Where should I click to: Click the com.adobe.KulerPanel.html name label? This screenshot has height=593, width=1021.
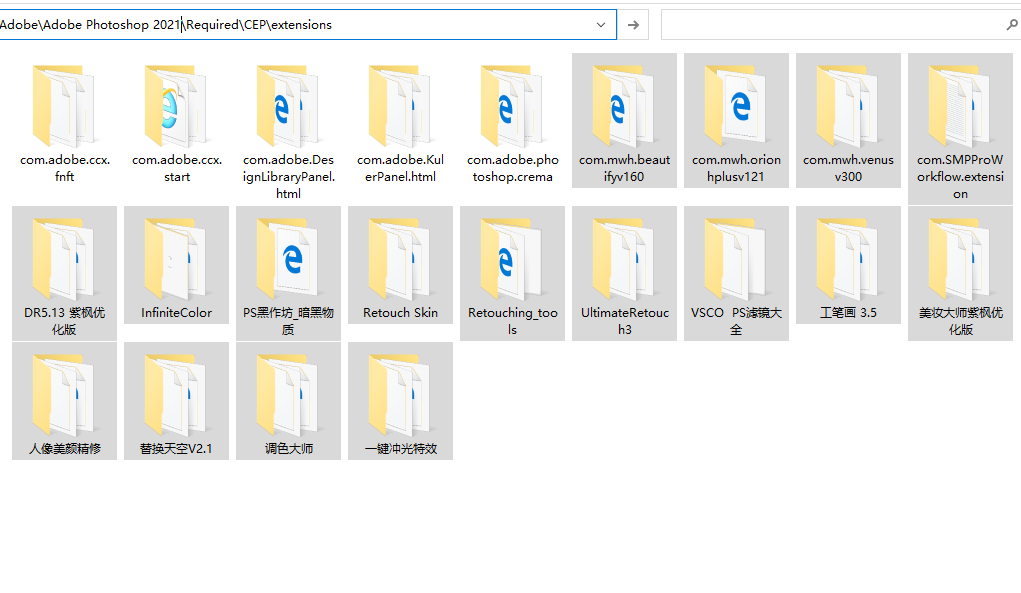[400, 168]
